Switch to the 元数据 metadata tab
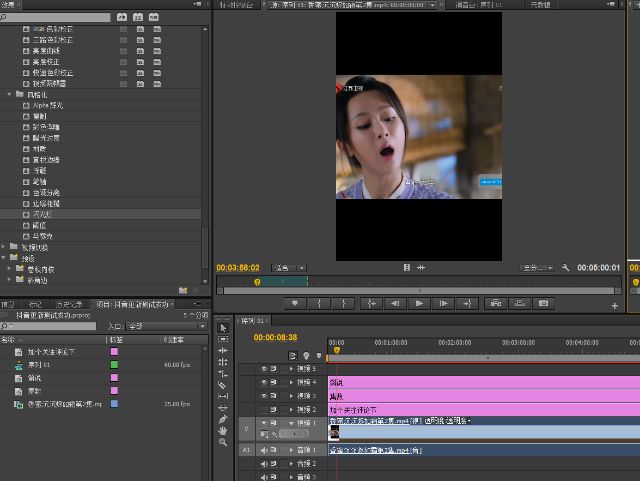This screenshot has width=640, height=481. click(540, 5)
